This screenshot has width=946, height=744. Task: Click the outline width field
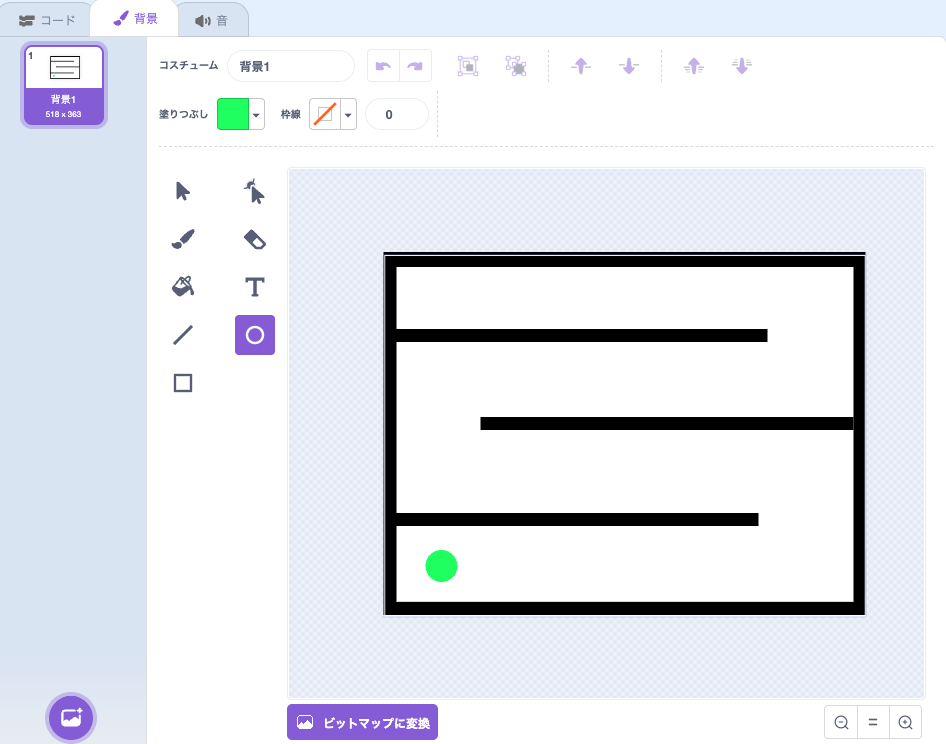tap(397, 114)
